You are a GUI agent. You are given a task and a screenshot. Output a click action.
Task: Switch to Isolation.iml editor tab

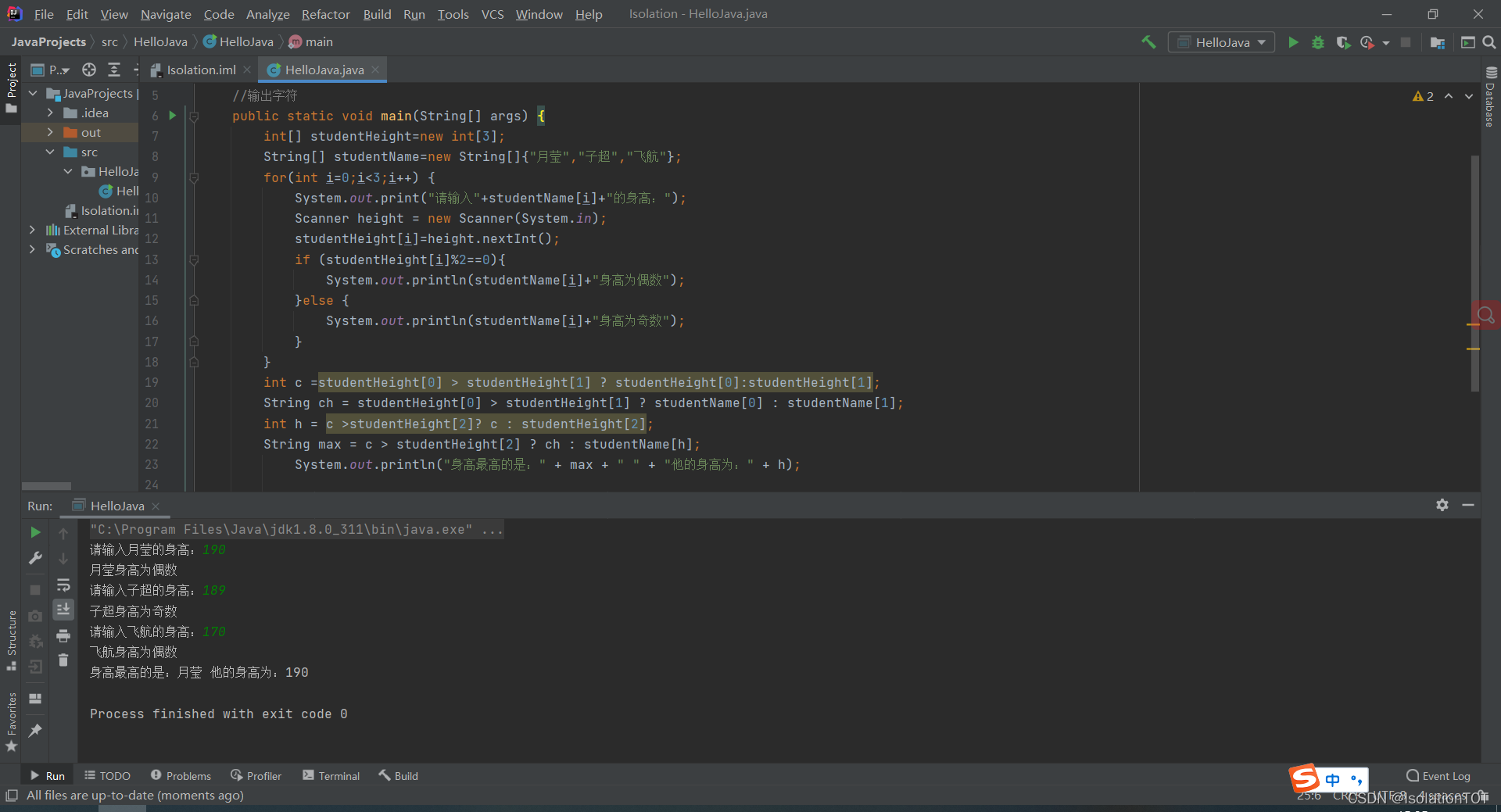(201, 70)
